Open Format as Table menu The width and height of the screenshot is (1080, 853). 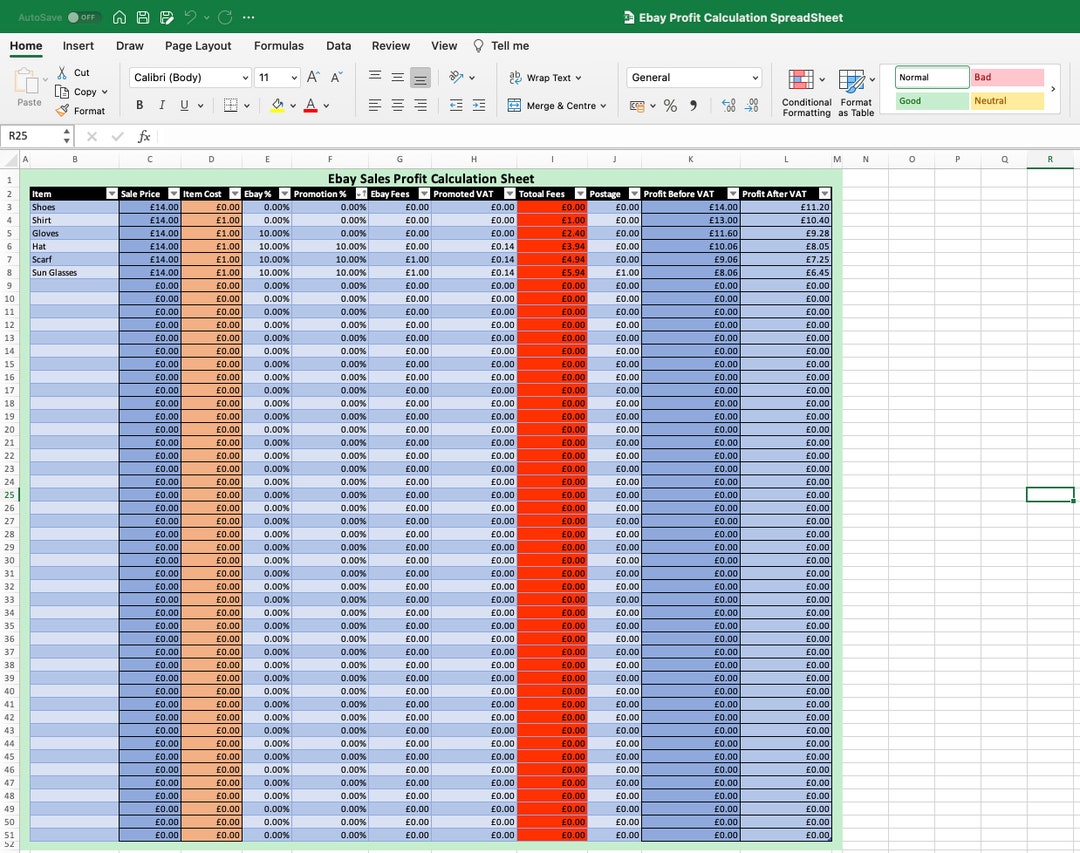coord(855,92)
